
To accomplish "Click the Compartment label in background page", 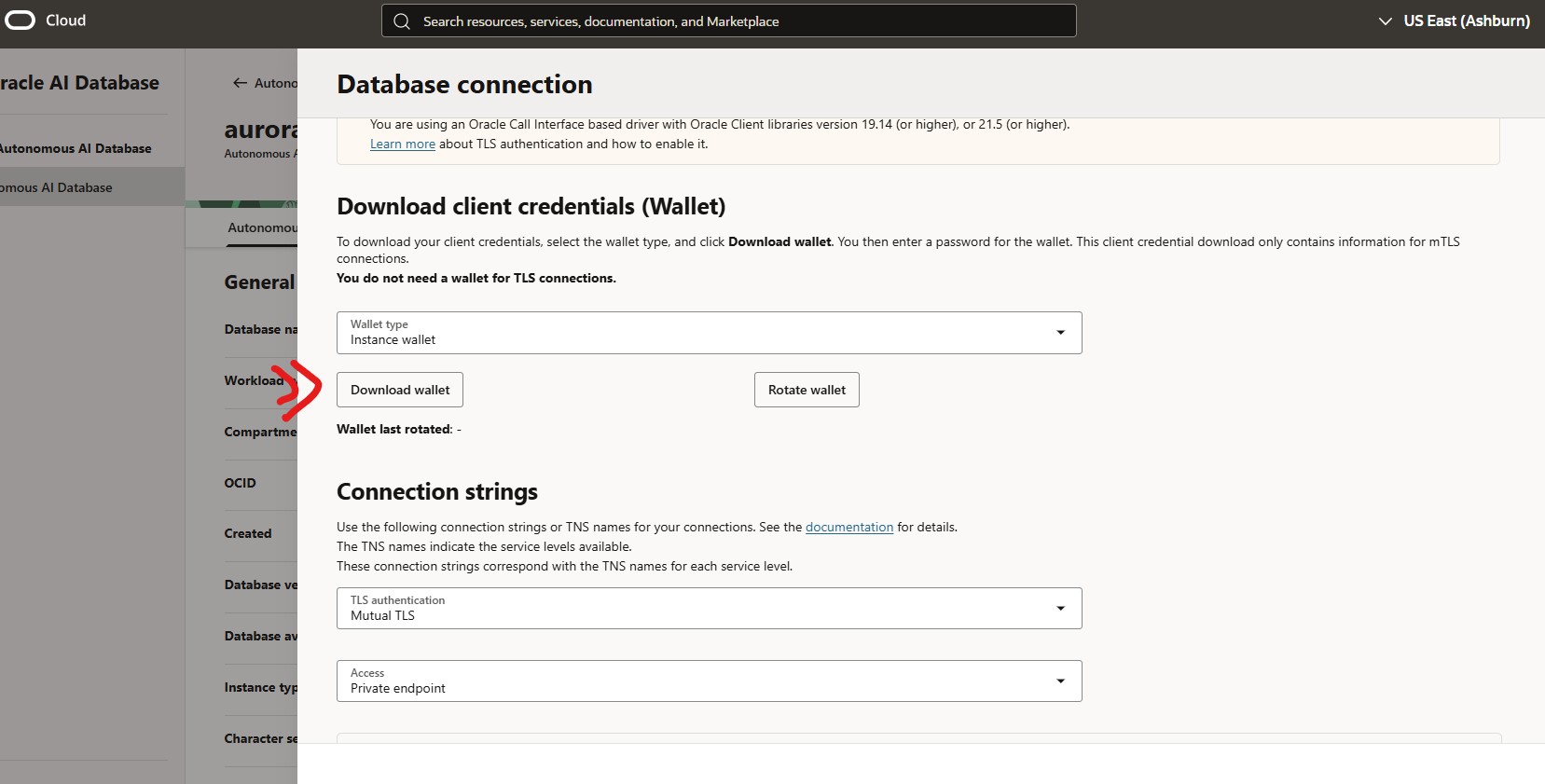I will point(261,432).
